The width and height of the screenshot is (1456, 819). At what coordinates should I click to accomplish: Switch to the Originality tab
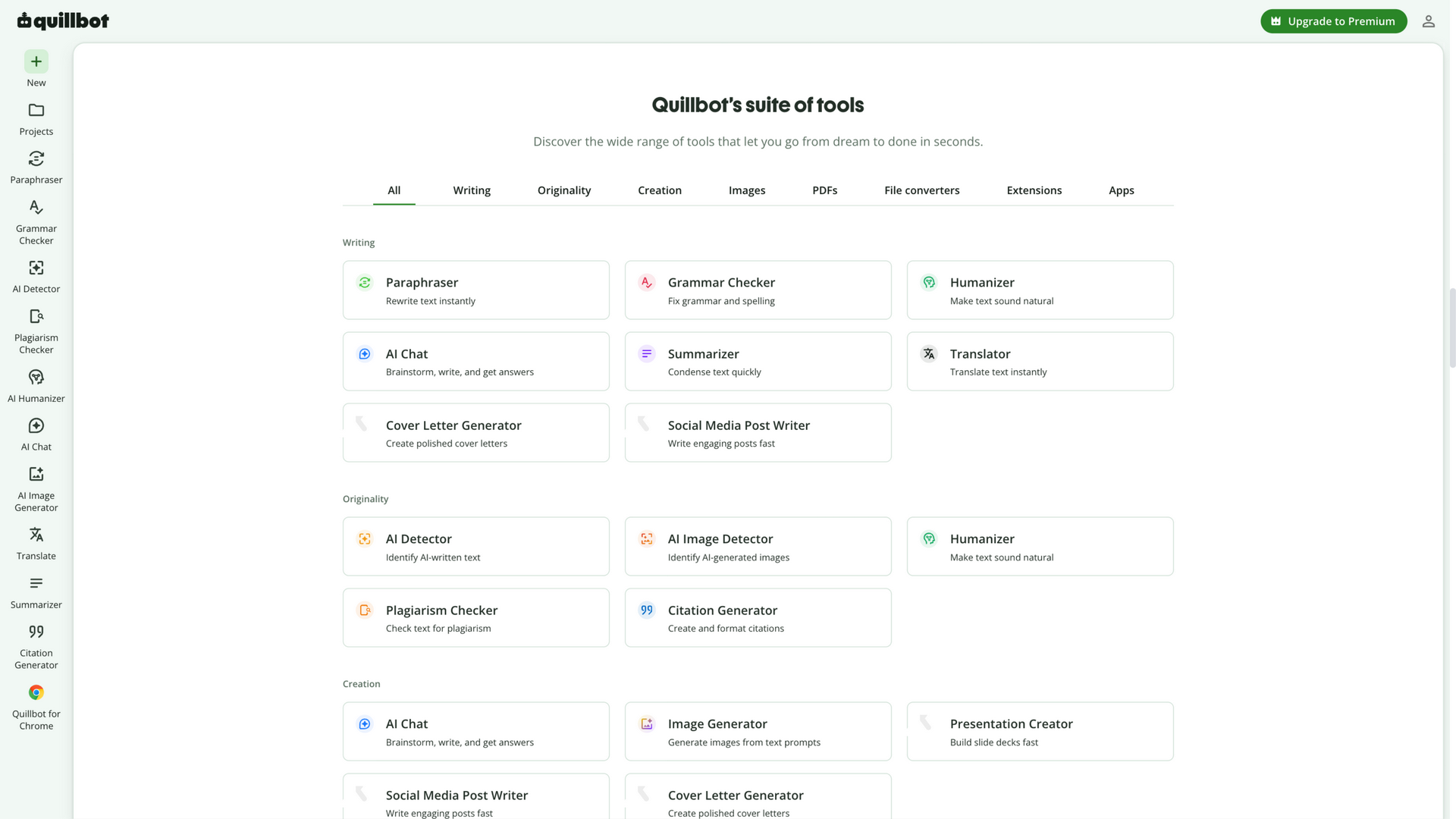(x=564, y=190)
